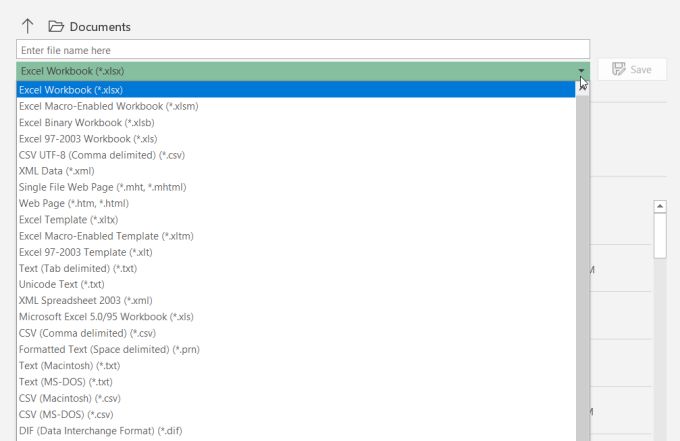680x441 pixels.
Task: Select Excel Macro-Enabled Workbook (*.xlsm)
Action: coord(296,106)
